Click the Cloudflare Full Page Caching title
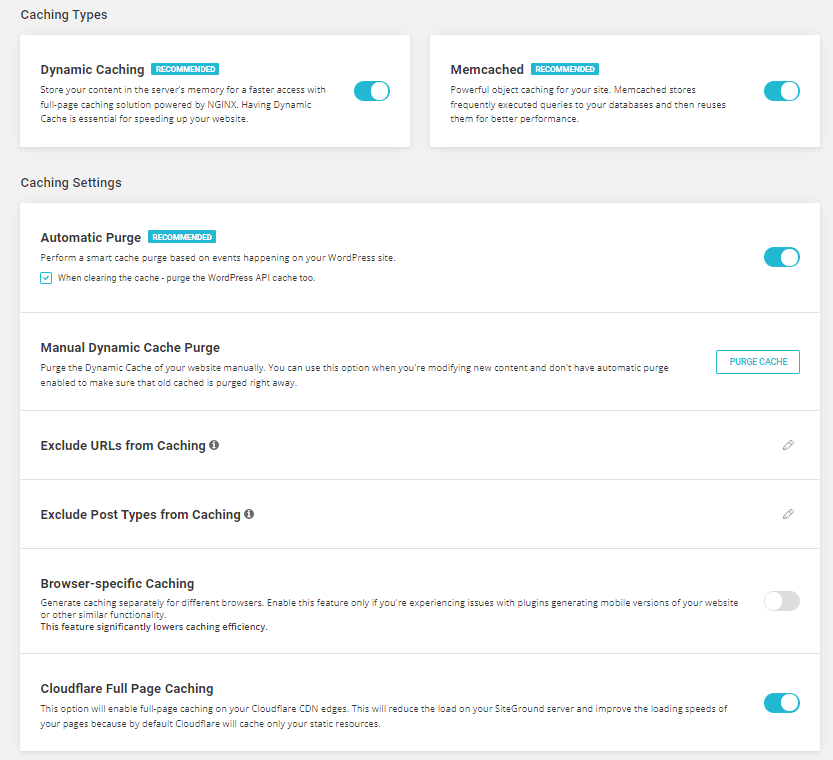 point(127,688)
